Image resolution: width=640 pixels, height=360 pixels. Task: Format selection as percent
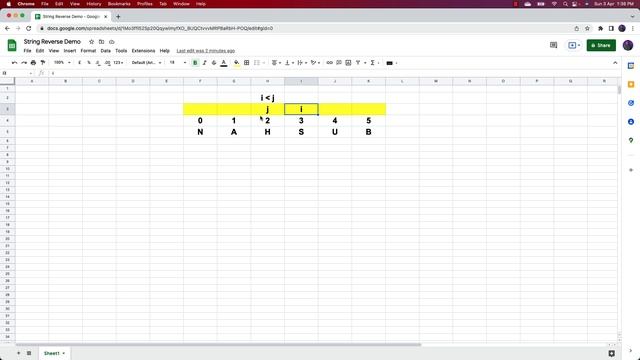[89, 63]
